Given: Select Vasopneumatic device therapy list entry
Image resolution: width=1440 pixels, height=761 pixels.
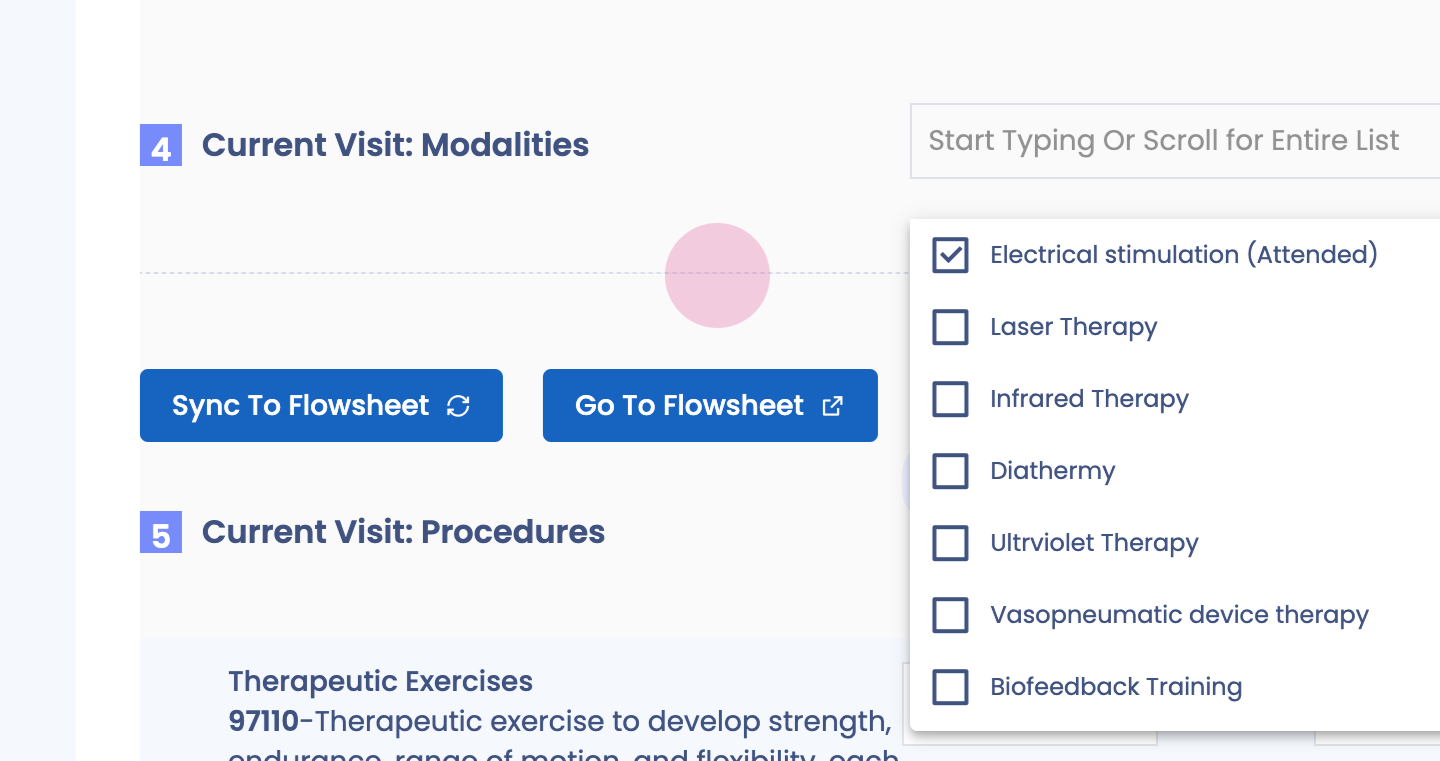Looking at the screenshot, I should [1179, 615].
